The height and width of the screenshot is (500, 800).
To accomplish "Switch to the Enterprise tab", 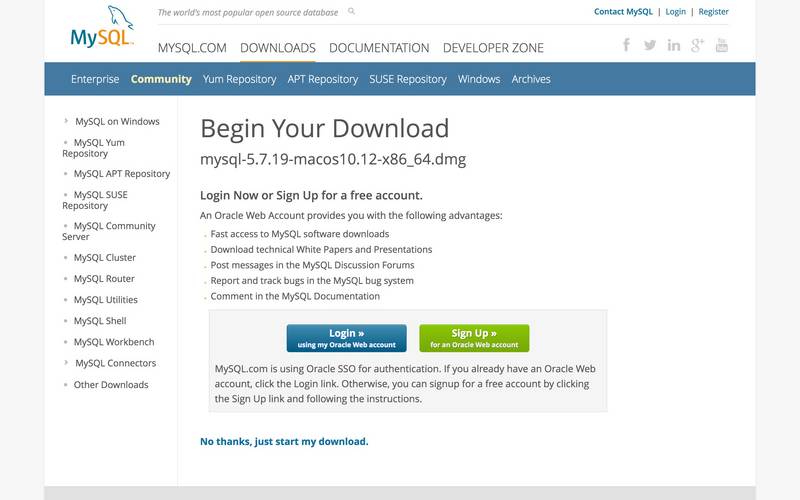I will point(95,79).
